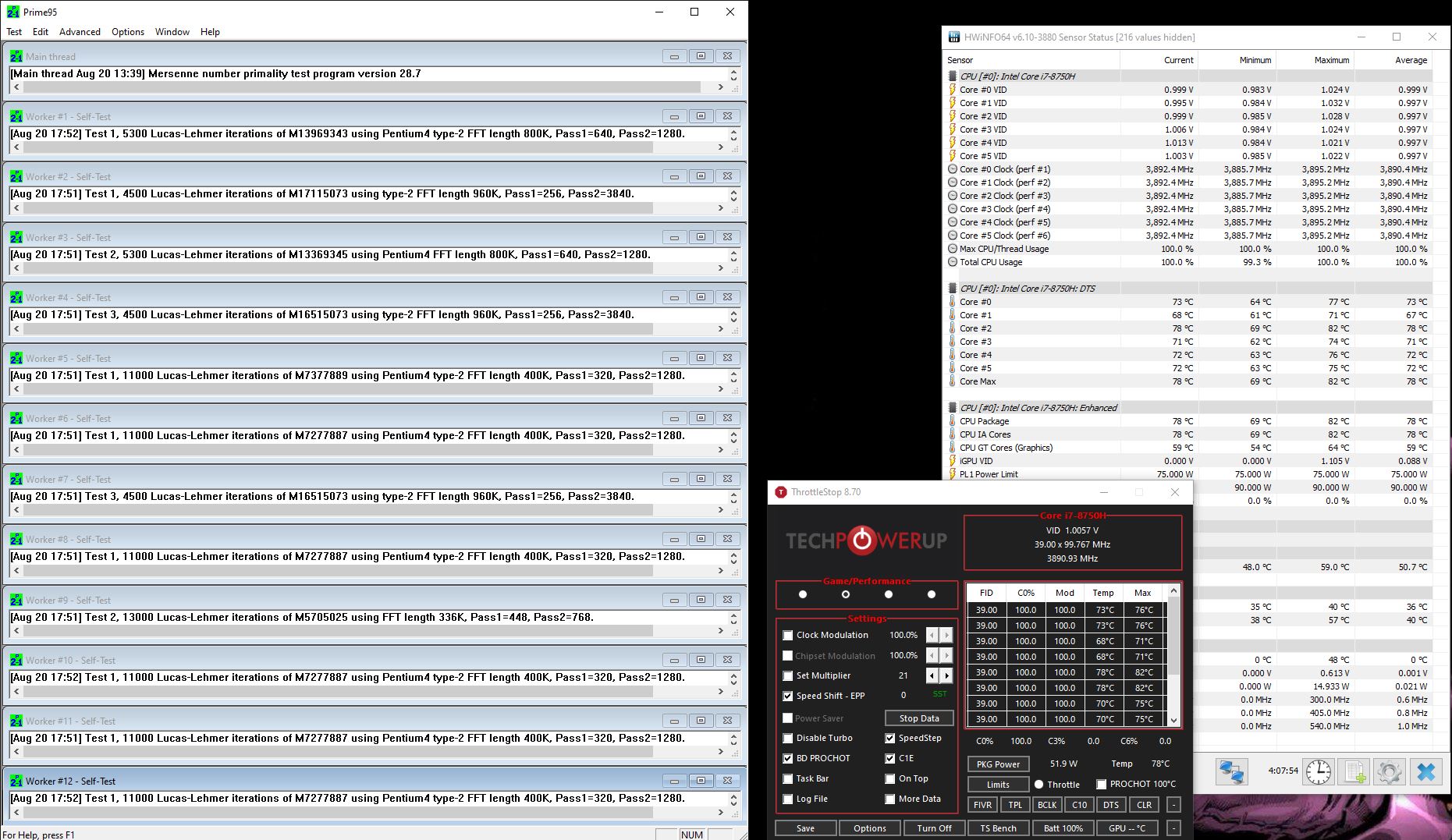The image size is (1452, 840).
Task: Click the ThrottleStop core table scrollbar thumb
Action: [x=1173, y=636]
